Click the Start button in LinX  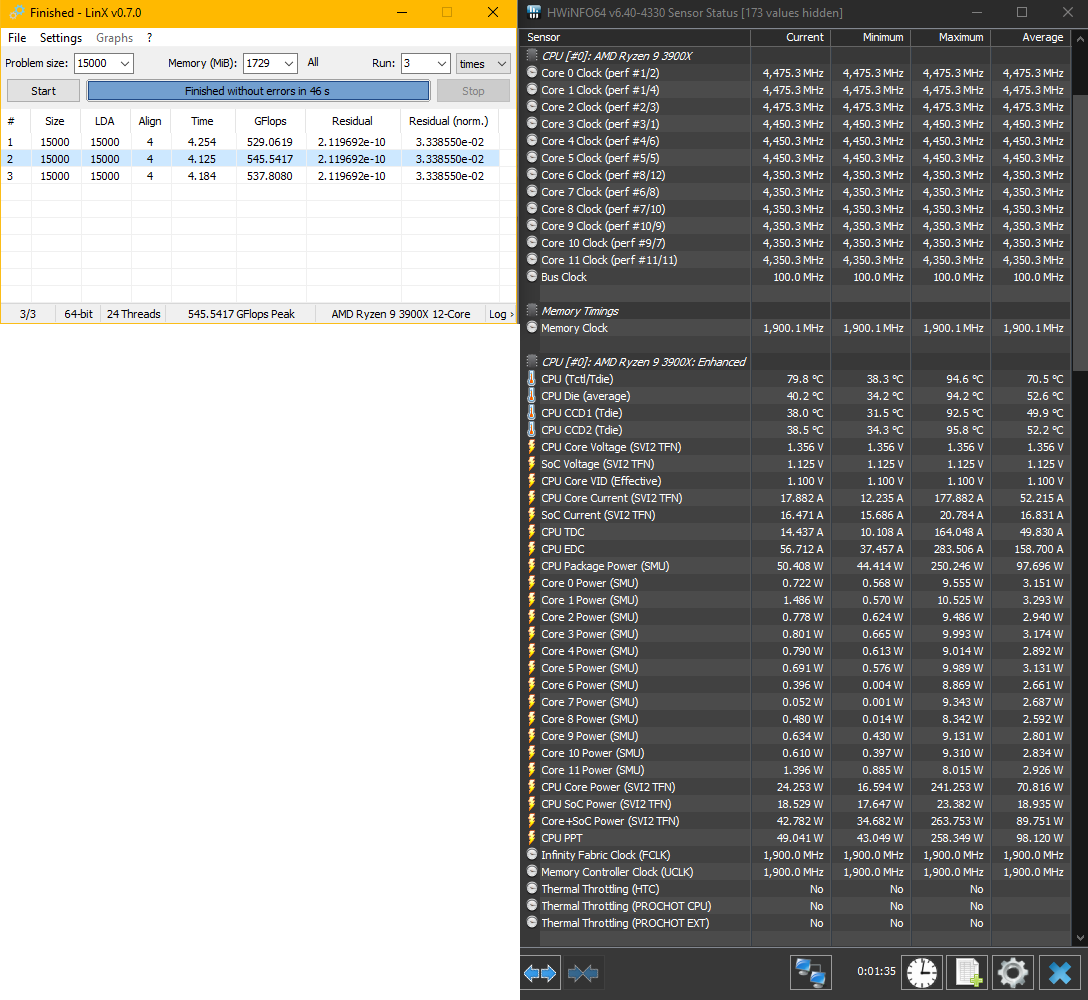(x=43, y=91)
